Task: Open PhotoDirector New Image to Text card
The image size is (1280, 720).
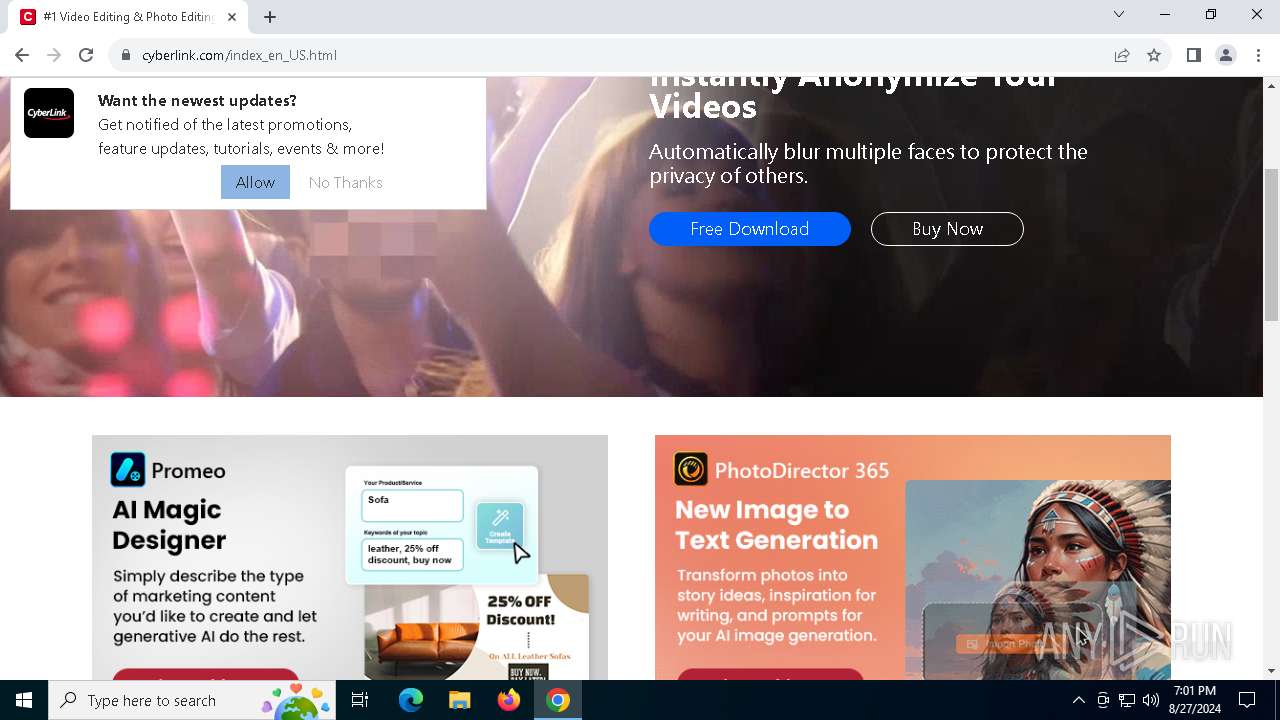Action: [x=913, y=557]
